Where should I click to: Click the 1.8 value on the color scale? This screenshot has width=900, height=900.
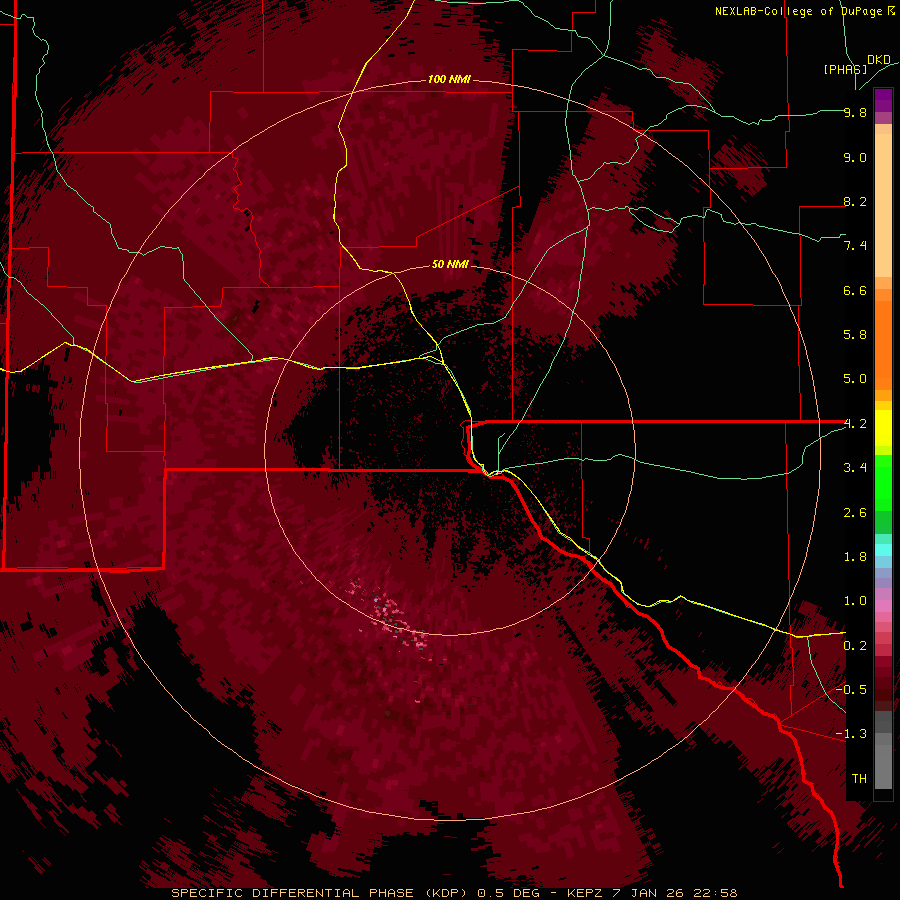click(855, 557)
